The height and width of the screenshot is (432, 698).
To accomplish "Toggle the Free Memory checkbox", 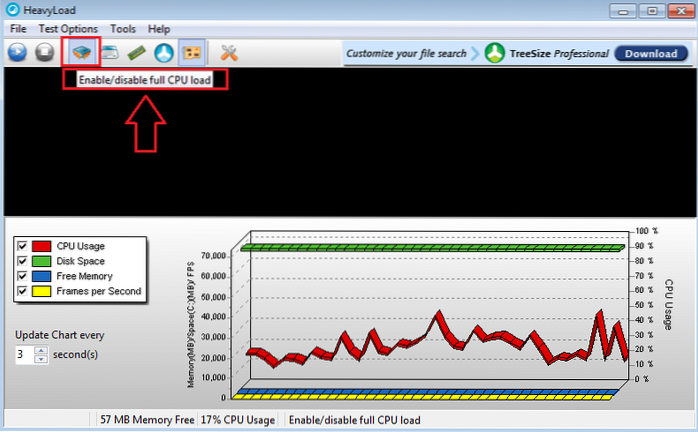I will [22, 276].
